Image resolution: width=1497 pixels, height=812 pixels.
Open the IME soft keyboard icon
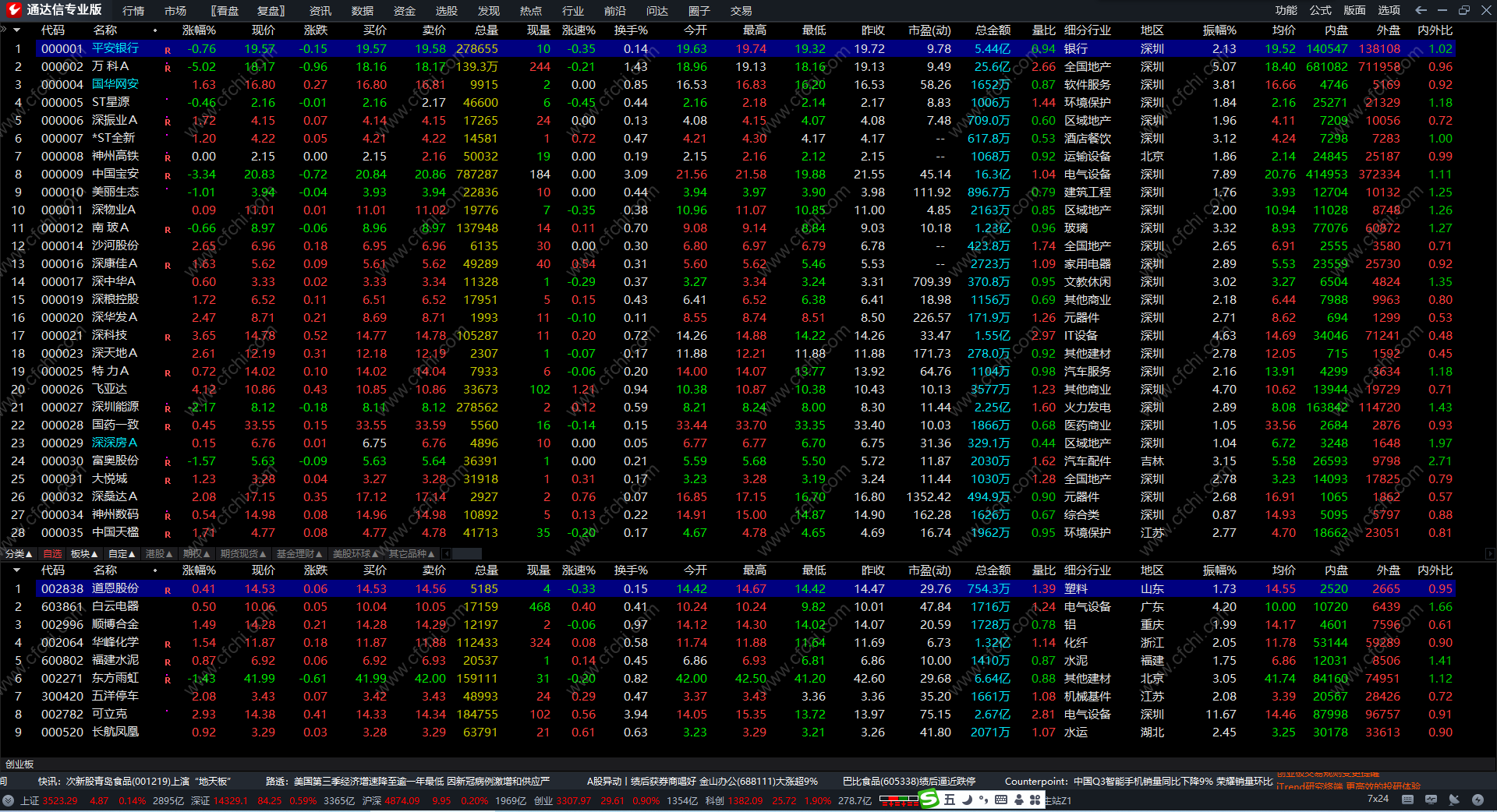point(1001,800)
